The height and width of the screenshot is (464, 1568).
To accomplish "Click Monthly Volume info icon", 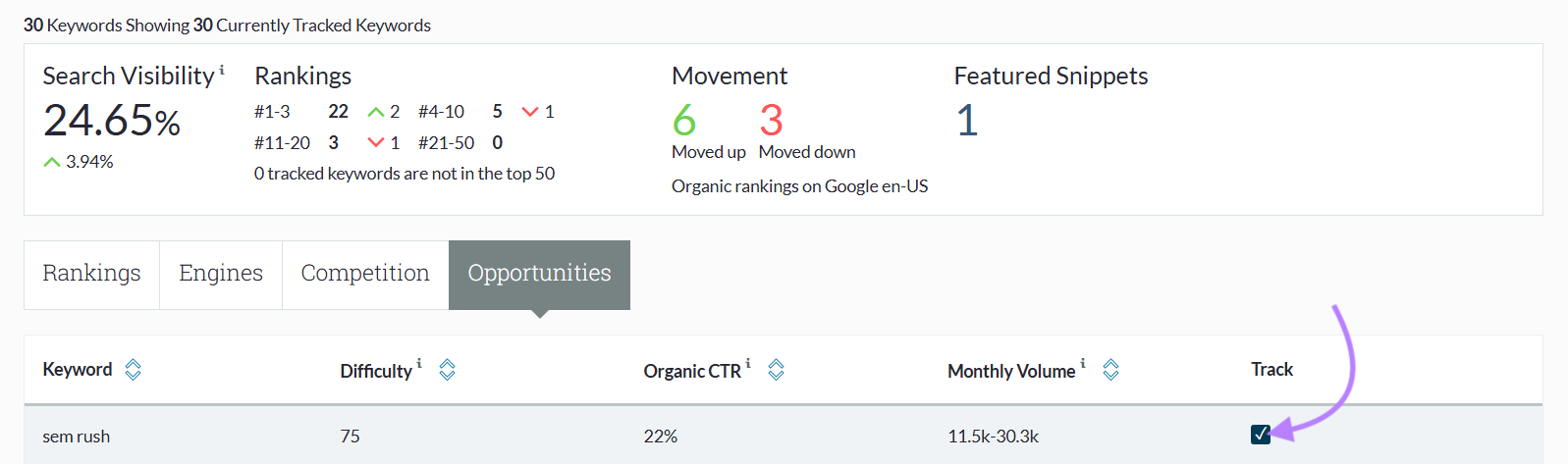I will 1083,363.
